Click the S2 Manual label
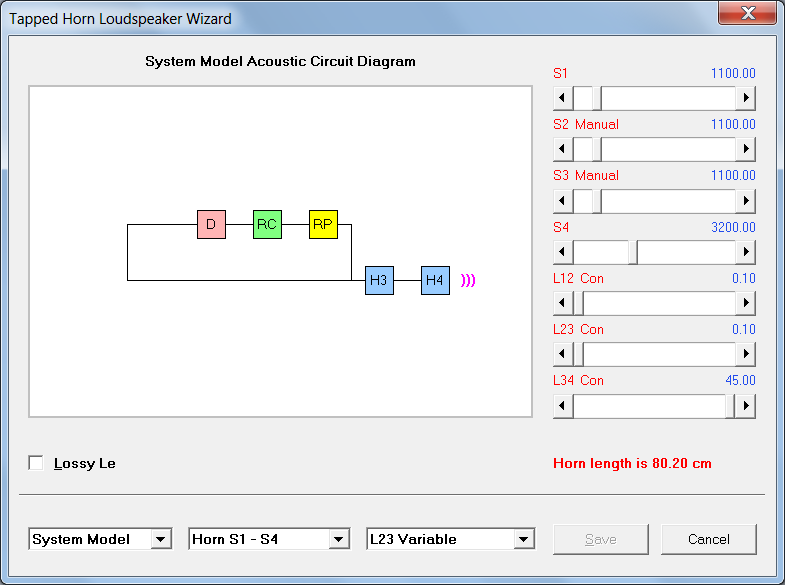This screenshot has height=585, width=785. tap(586, 124)
